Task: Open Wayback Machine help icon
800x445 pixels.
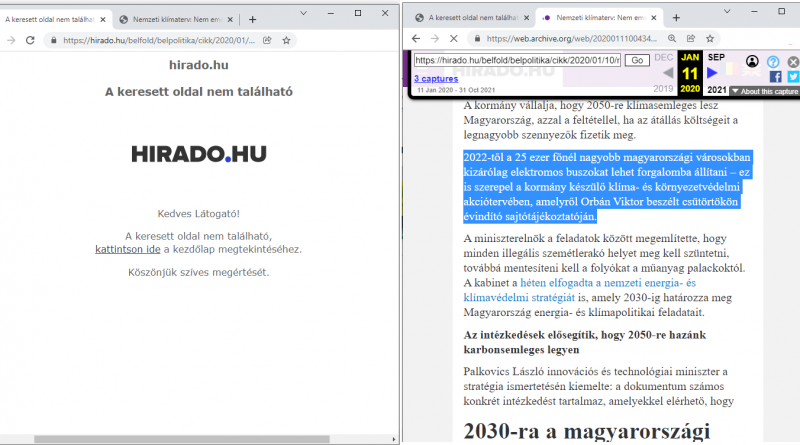Action: 773,62
